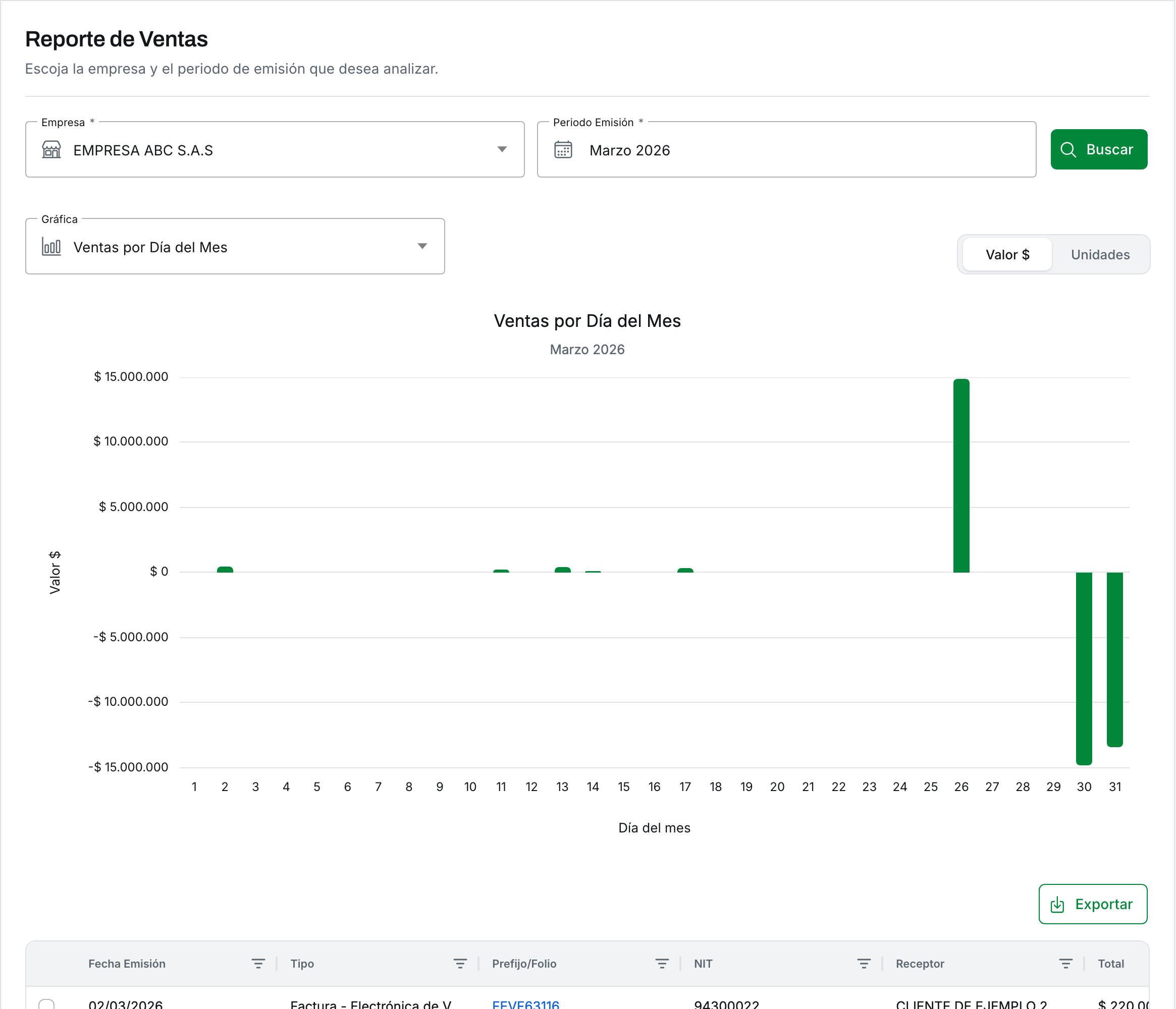Expand the Empresa dropdown arrow

click(x=502, y=149)
